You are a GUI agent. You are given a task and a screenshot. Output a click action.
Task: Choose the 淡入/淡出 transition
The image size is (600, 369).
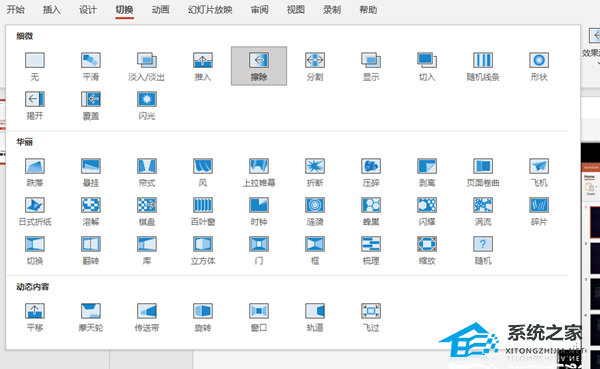147,66
